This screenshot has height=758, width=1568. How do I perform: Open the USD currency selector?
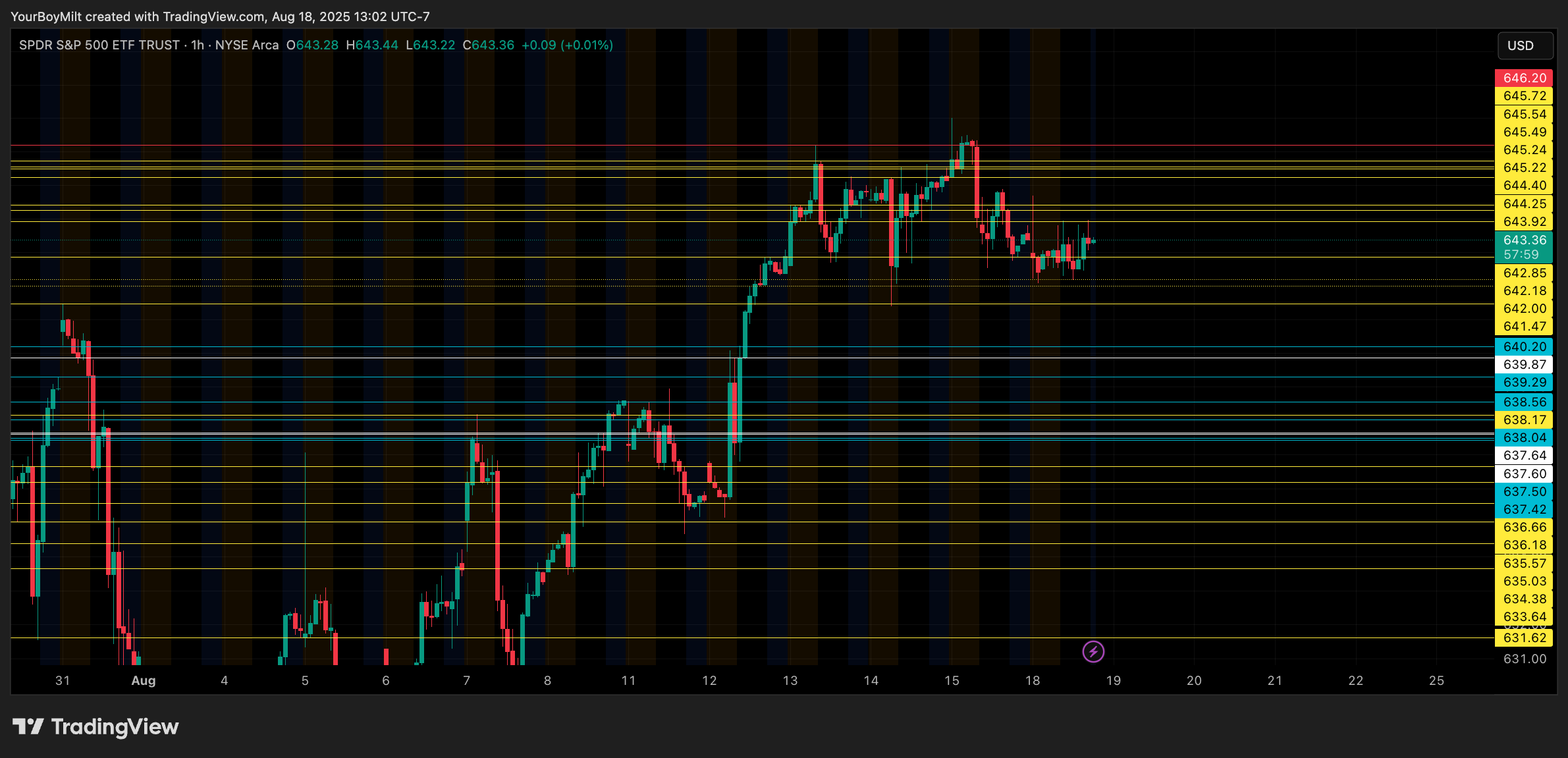click(x=1525, y=45)
